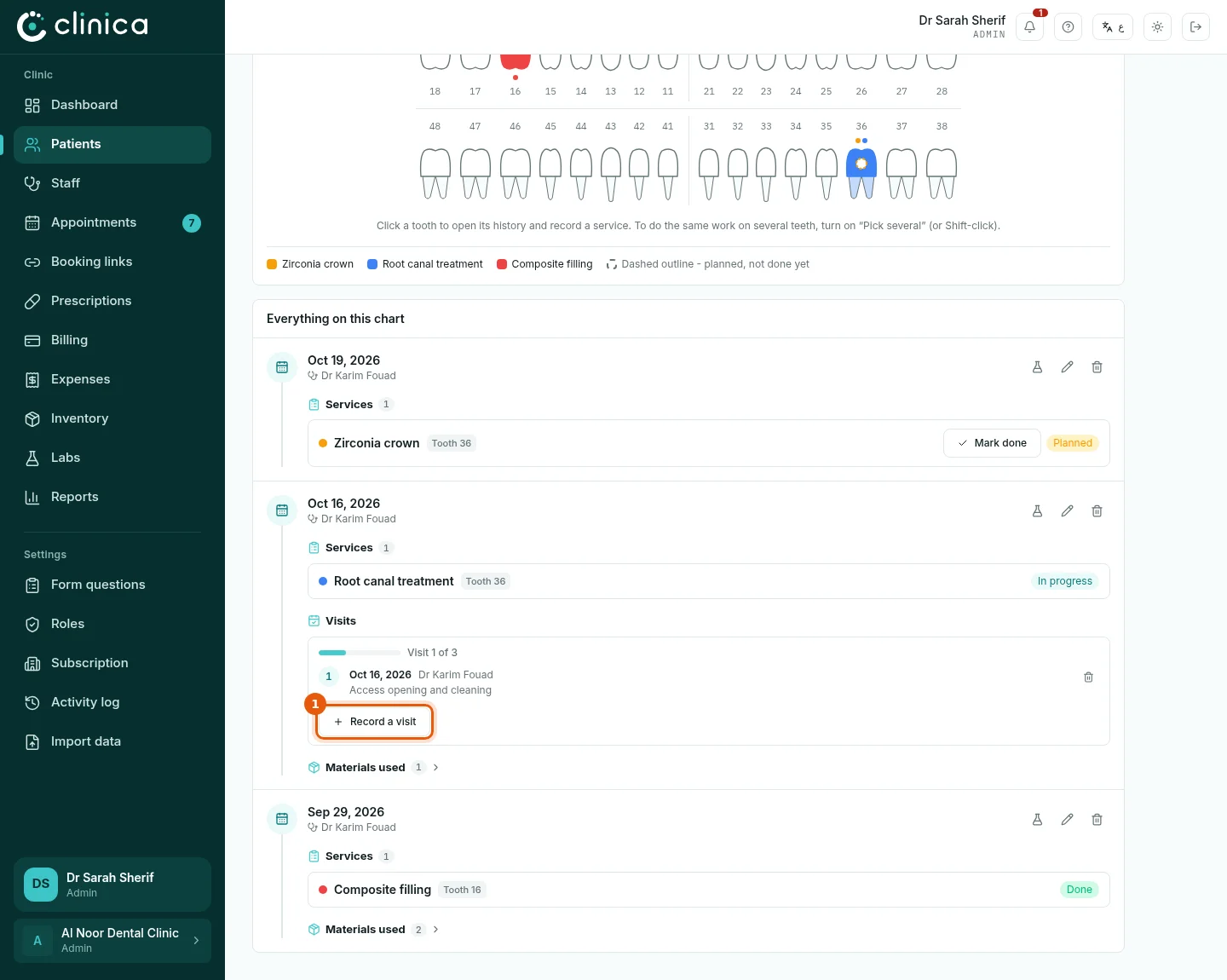
Task: Delete visit 1 from Oct 16, 2026
Action: coord(1088,677)
